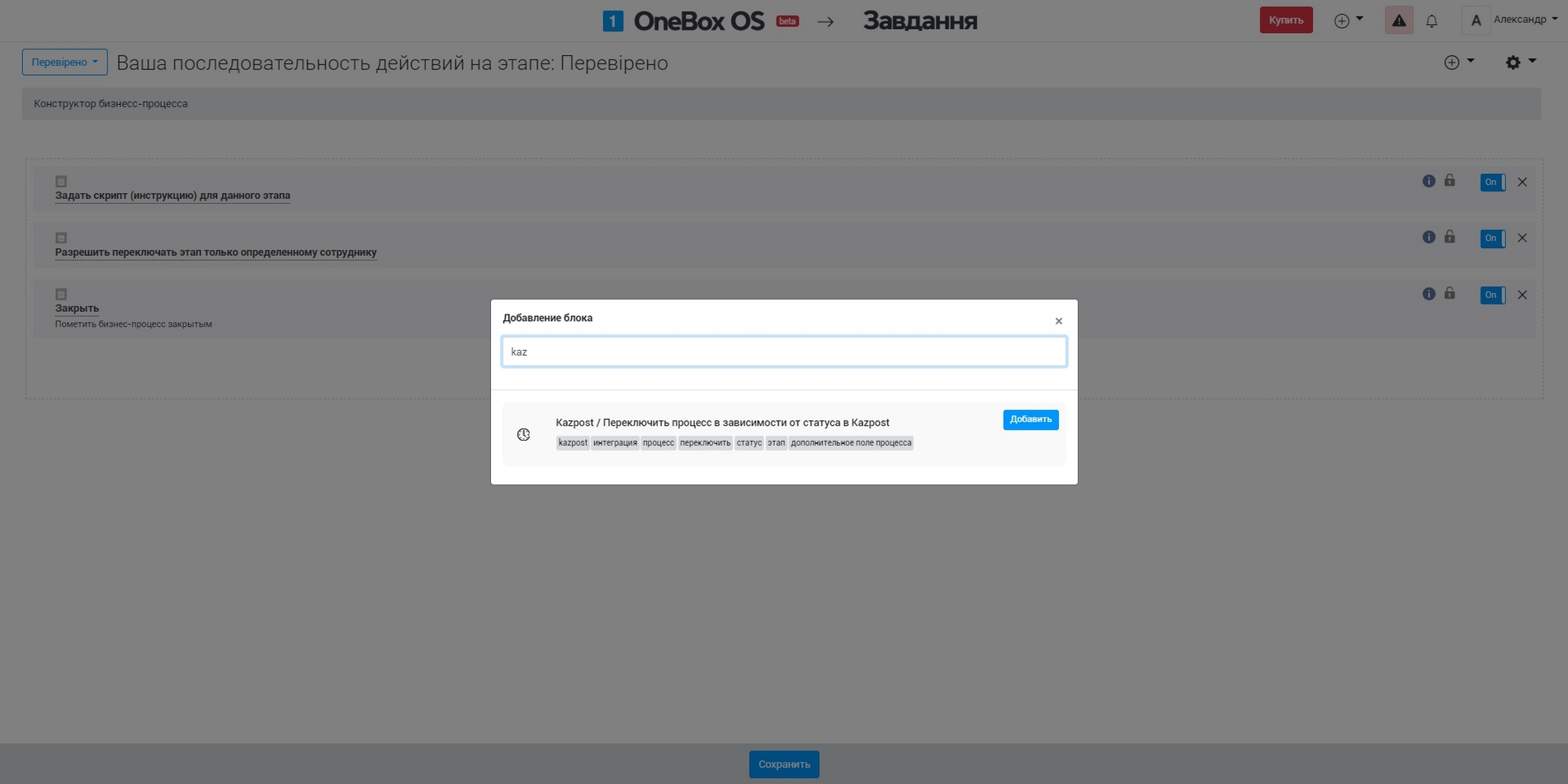
Task: Toggle off the script instruction block switch
Action: [1492, 182]
